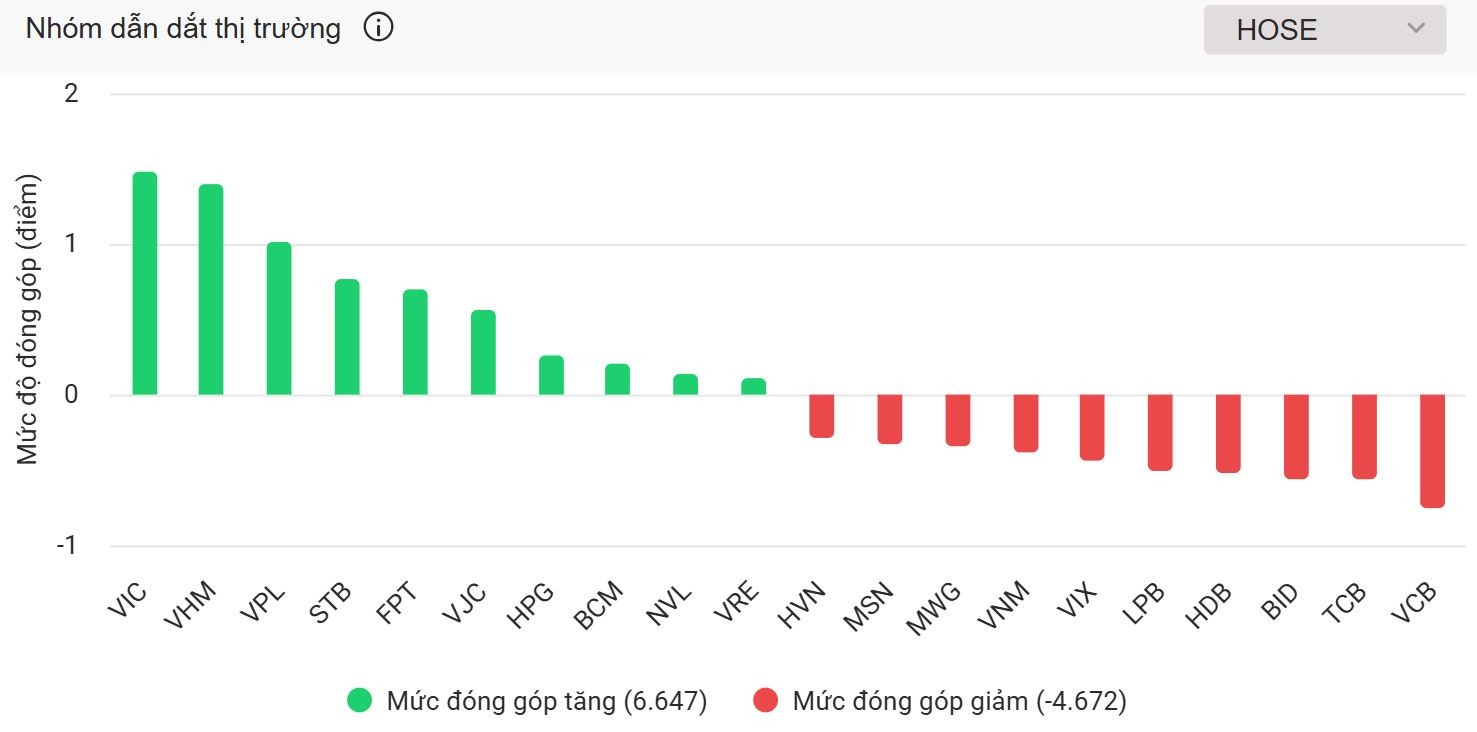Click the green VIC bar

tap(145, 284)
